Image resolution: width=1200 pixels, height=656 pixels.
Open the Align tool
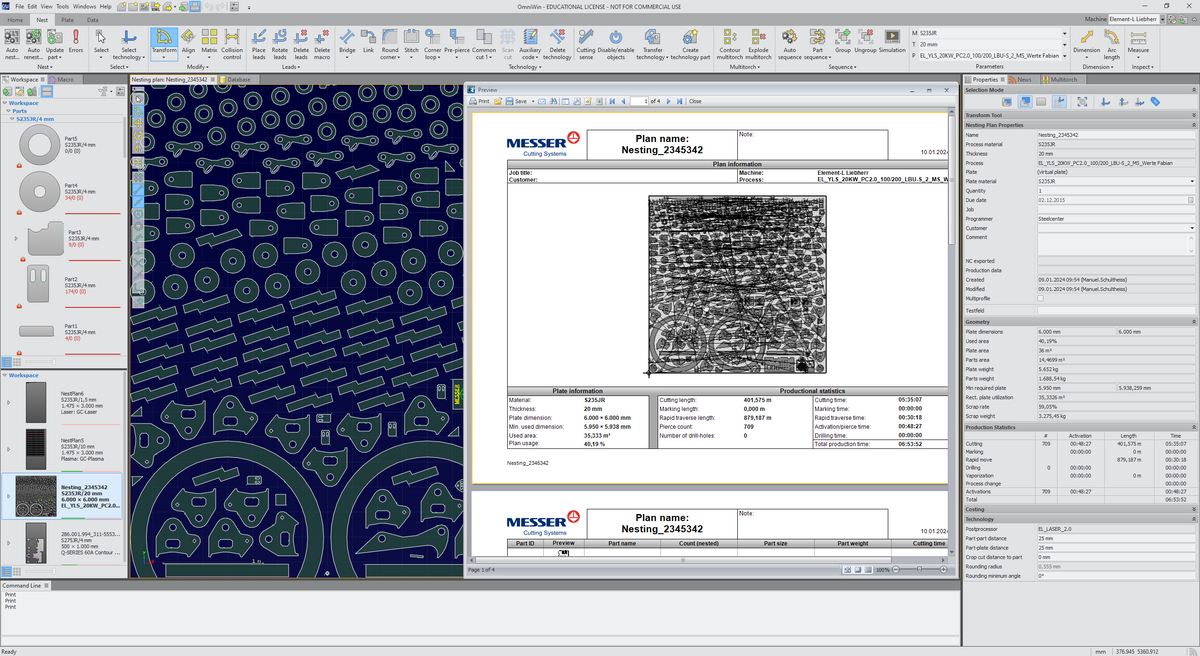[x=188, y=41]
